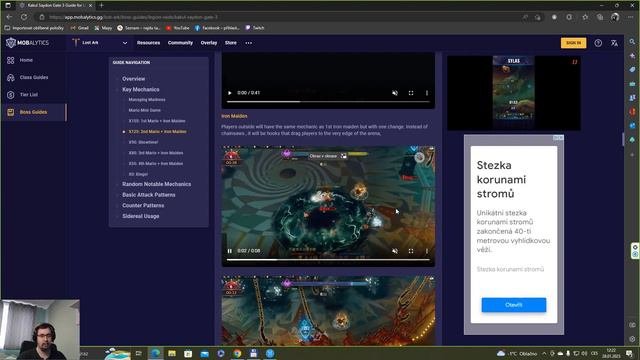Viewport: 640px width, 360px height.
Task: Click the browser back arrow
Action: tap(9, 17)
